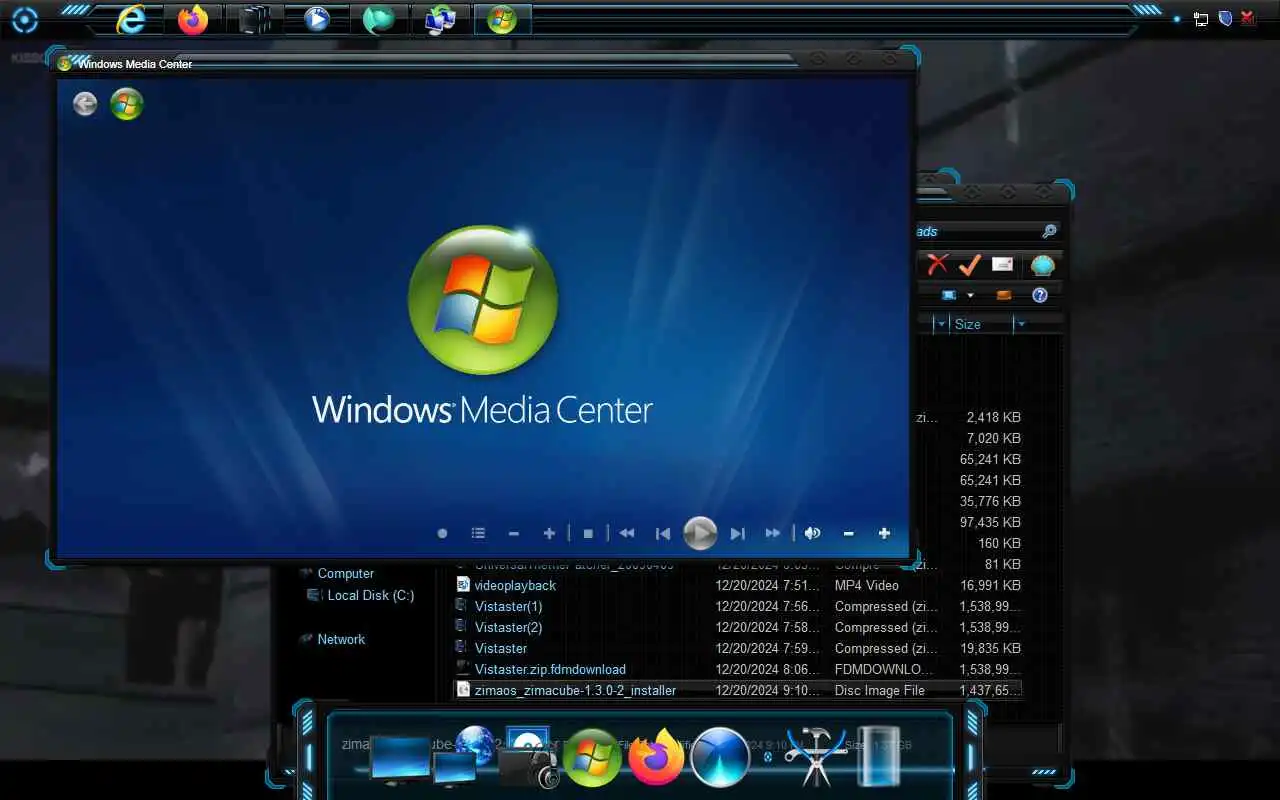The width and height of the screenshot is (1280, 800).
Task: Skip back to previous track in Media Center
Action: point(662,533)
